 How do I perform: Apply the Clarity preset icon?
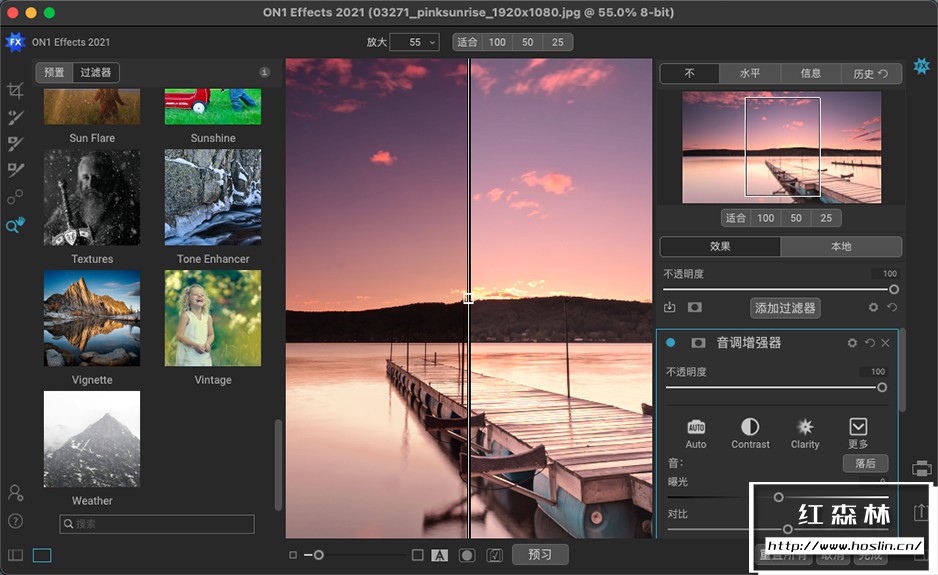[805, 428]
